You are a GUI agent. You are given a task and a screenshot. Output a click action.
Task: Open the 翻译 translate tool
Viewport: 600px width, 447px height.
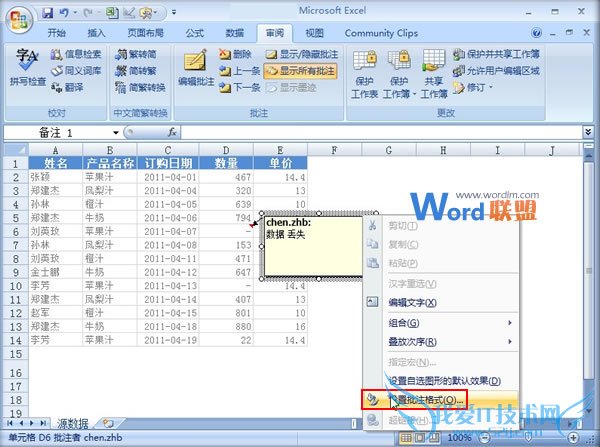click(x=67, y=88)
